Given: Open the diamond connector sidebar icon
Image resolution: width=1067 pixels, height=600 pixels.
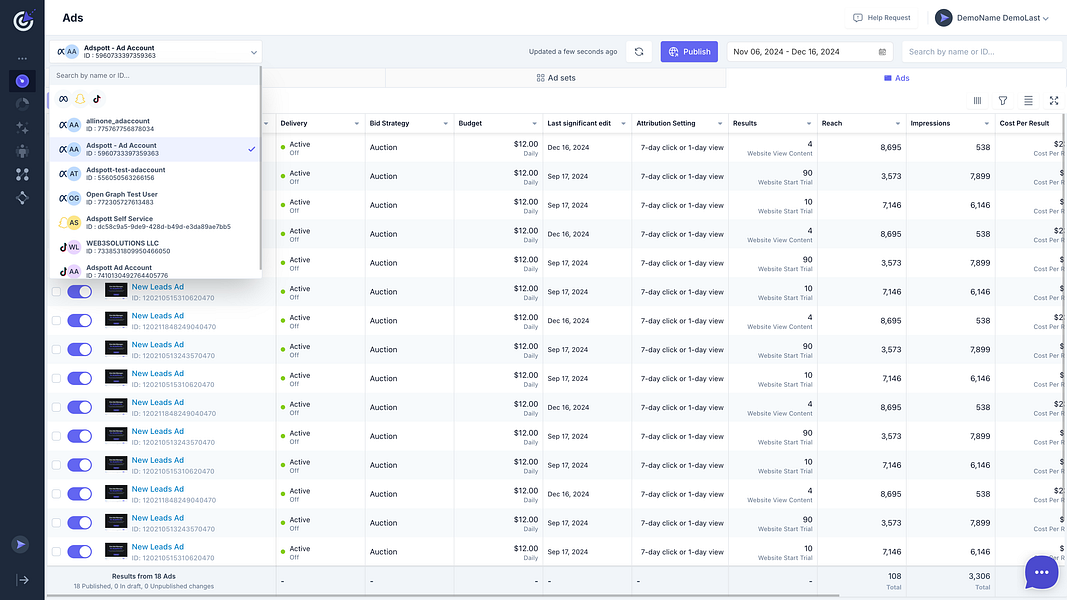Looking at the screenshot, I should click(x=22, y=198).
